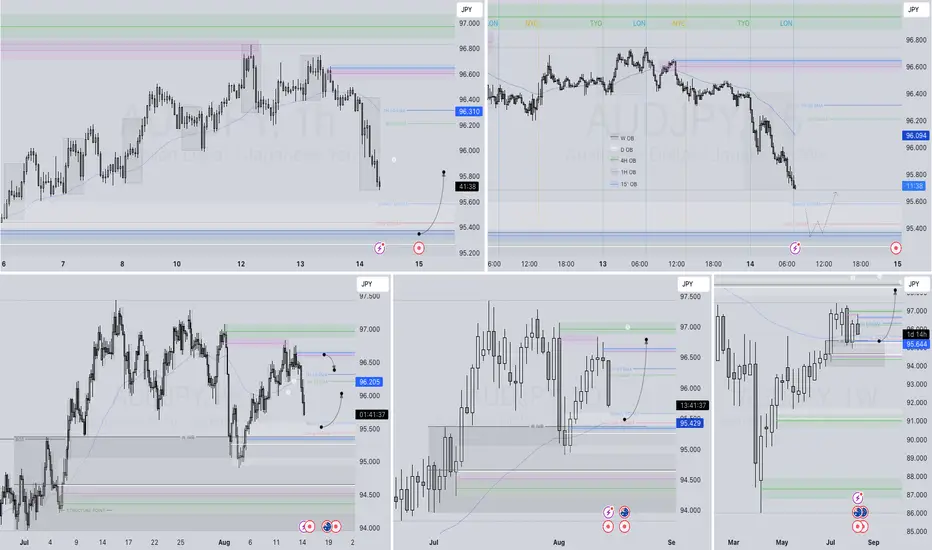Click Australia flag event icon on the 13:41:37 daily chart
This screenshot has height=550, width=932.
pyautogui.click(x=625, y=512)
